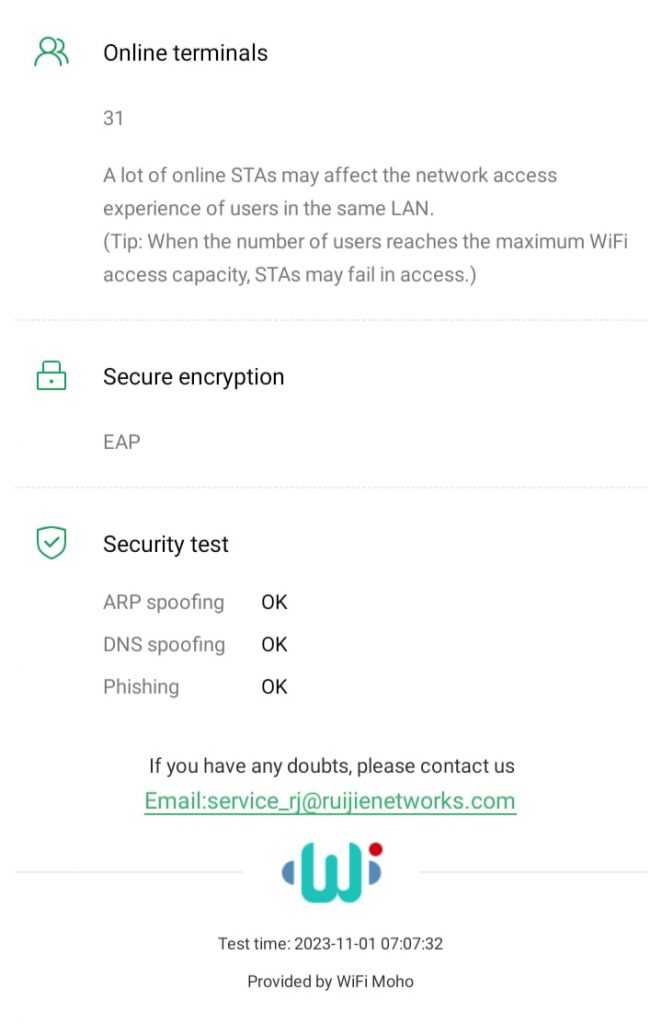Click the Phishing label

pos(141,686)
